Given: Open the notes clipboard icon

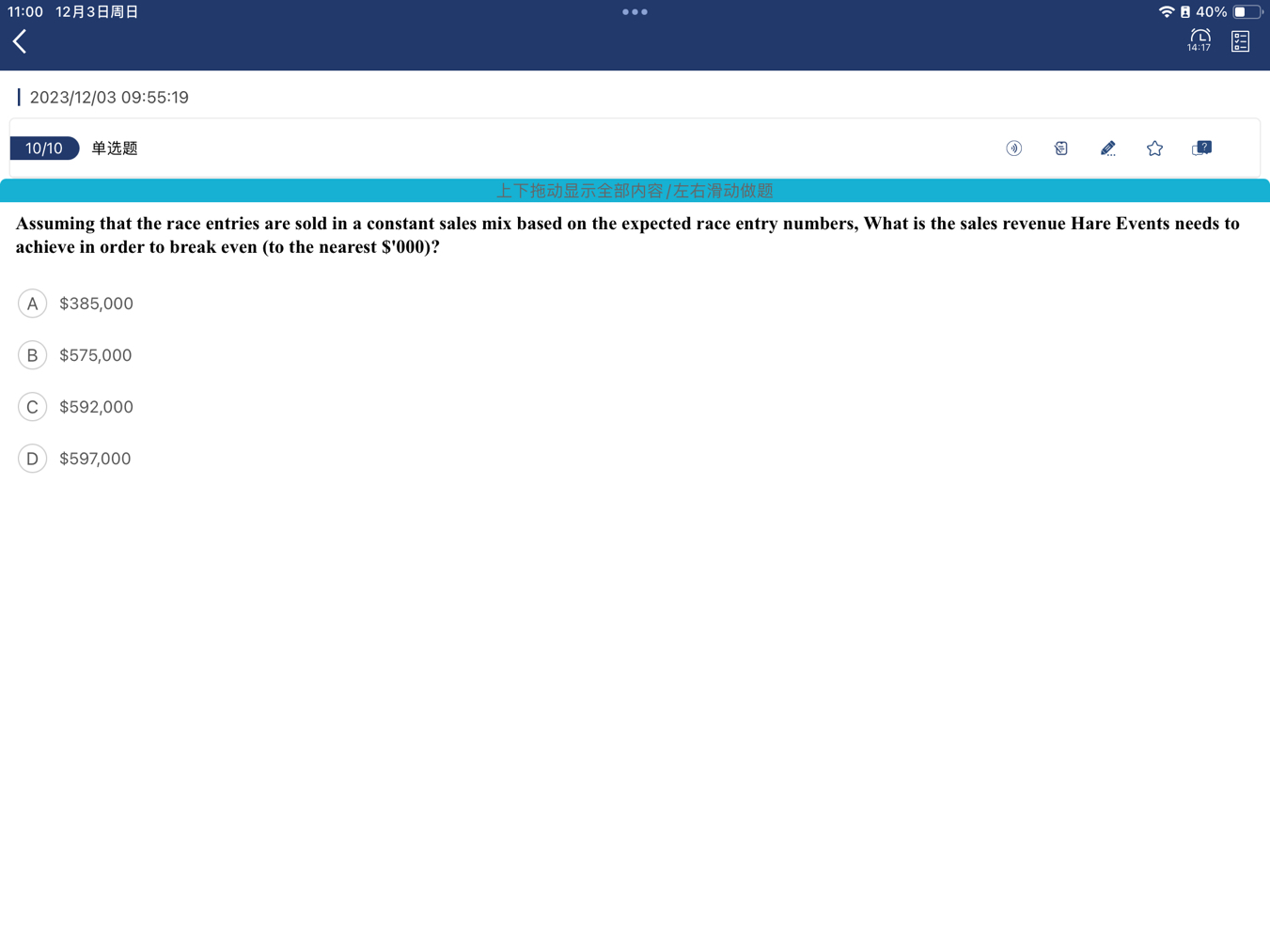Looking at the screenshot, I should [x=1060, y=148].
